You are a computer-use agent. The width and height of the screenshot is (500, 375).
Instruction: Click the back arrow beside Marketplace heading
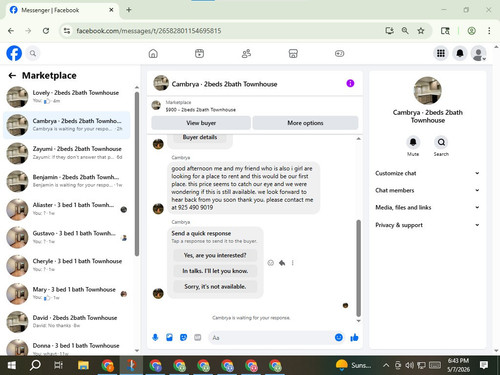(12, 76)
